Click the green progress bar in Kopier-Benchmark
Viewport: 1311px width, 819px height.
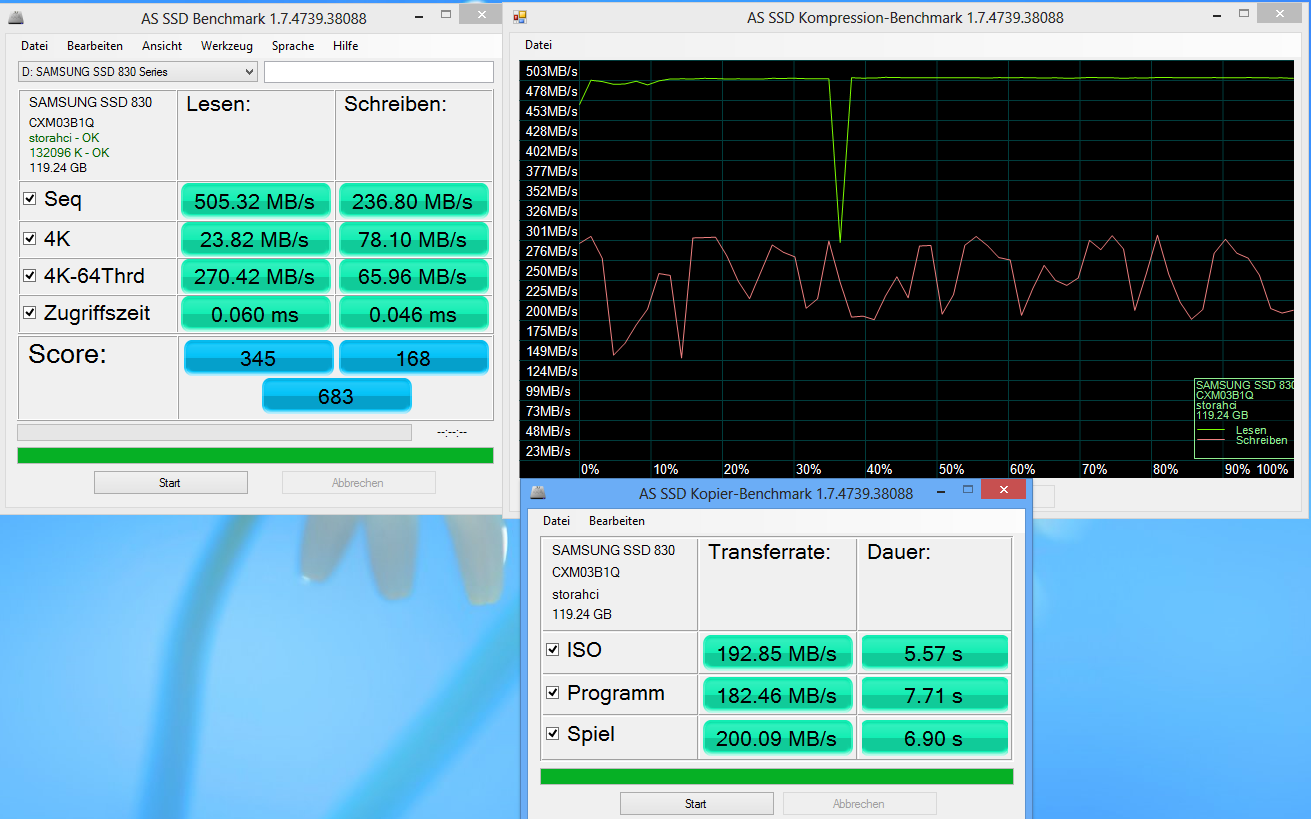777,776
